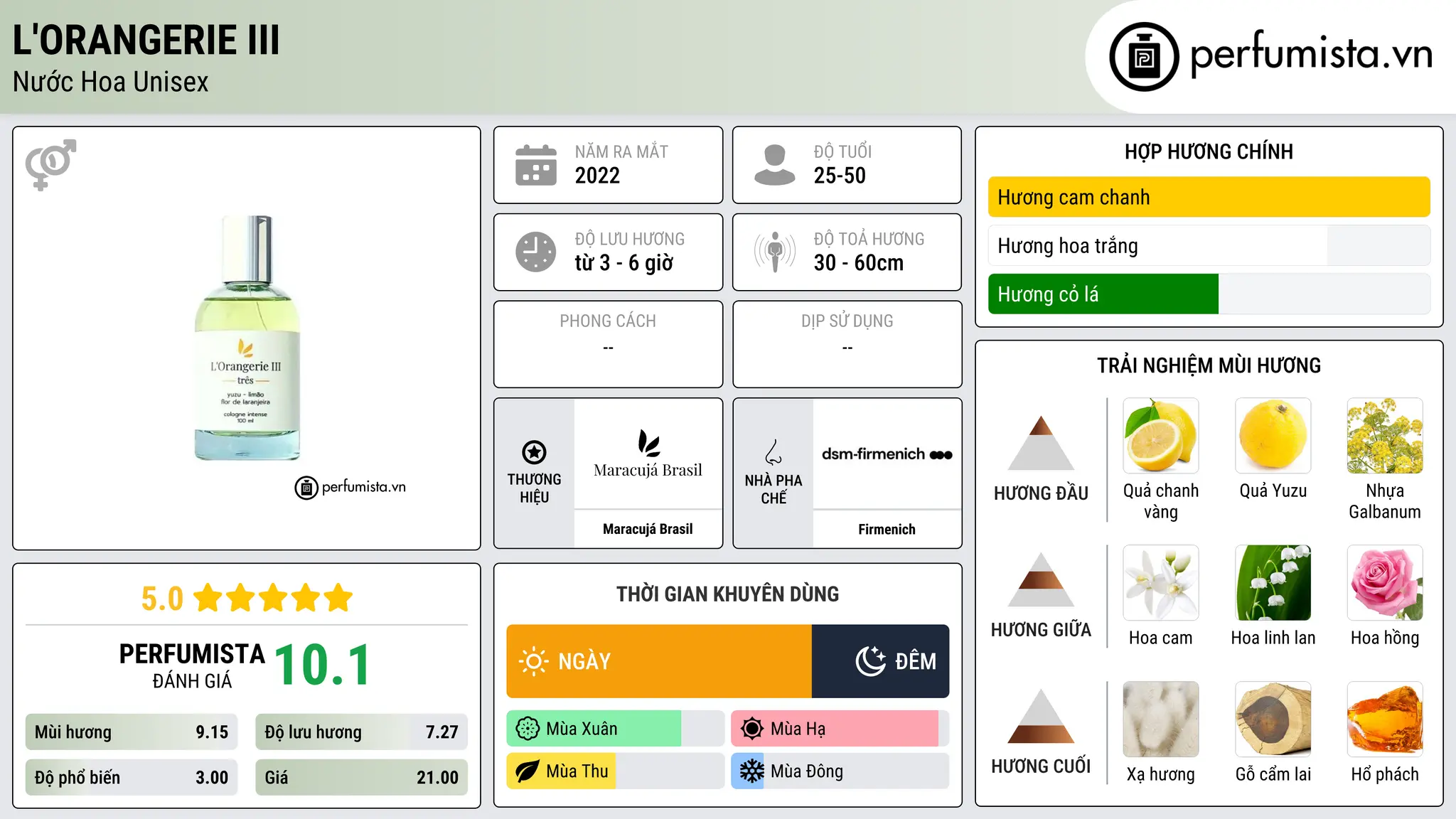The image size is (1456, 819).
Task: Click the Hợp hương chính heading
Action: [x=1209, y=151]
